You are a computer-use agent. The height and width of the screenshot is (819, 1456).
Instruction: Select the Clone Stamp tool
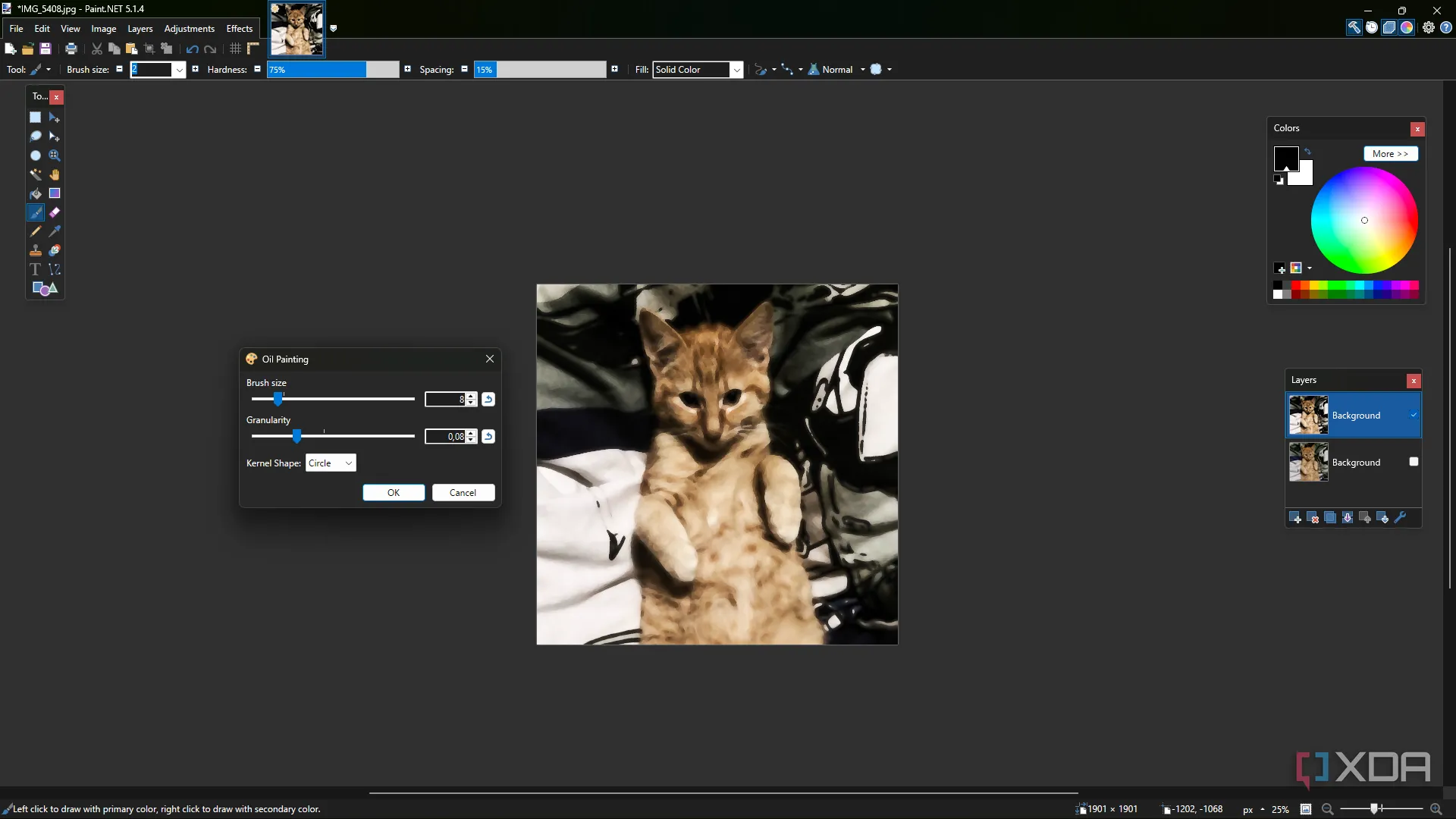point(35,250)
